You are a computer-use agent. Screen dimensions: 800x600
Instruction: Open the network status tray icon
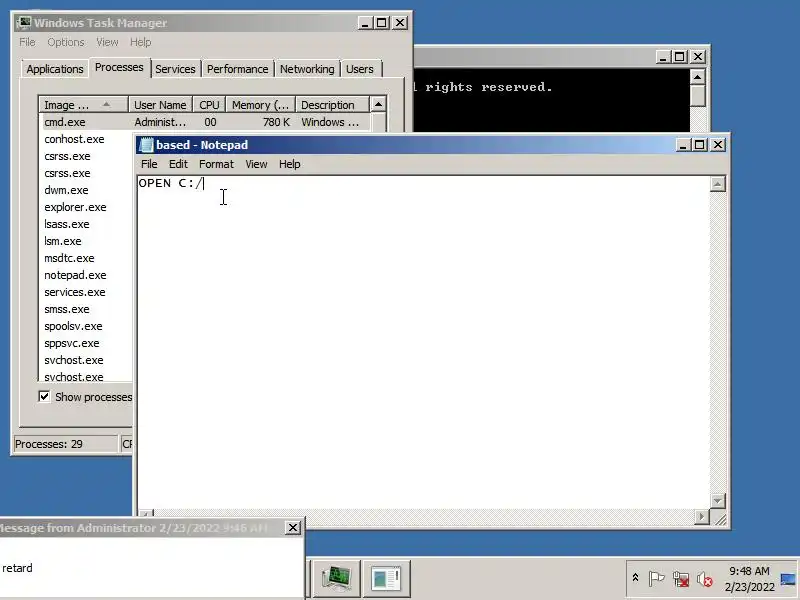coord(681,579)
